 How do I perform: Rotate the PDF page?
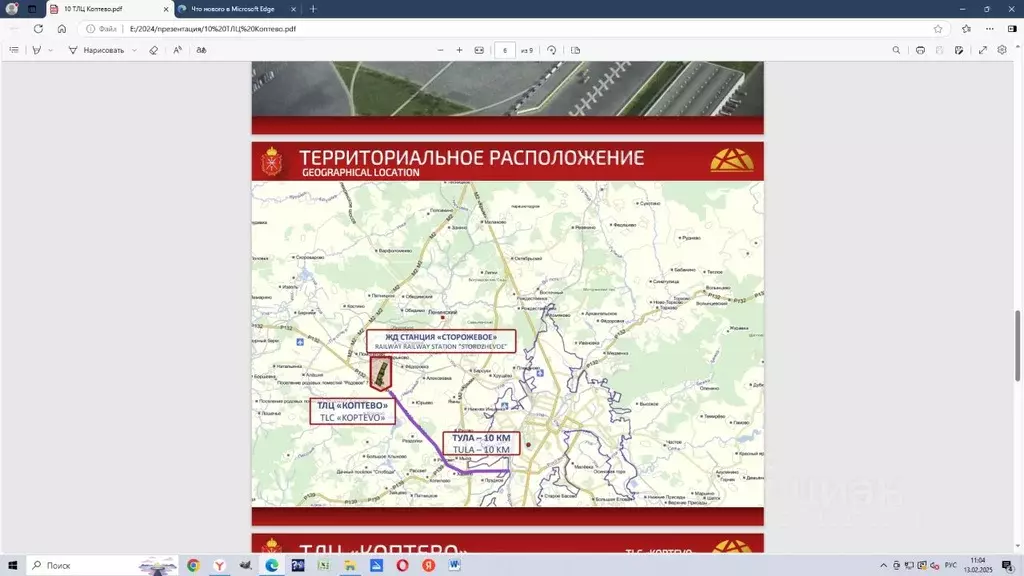(x=552, y=50)
